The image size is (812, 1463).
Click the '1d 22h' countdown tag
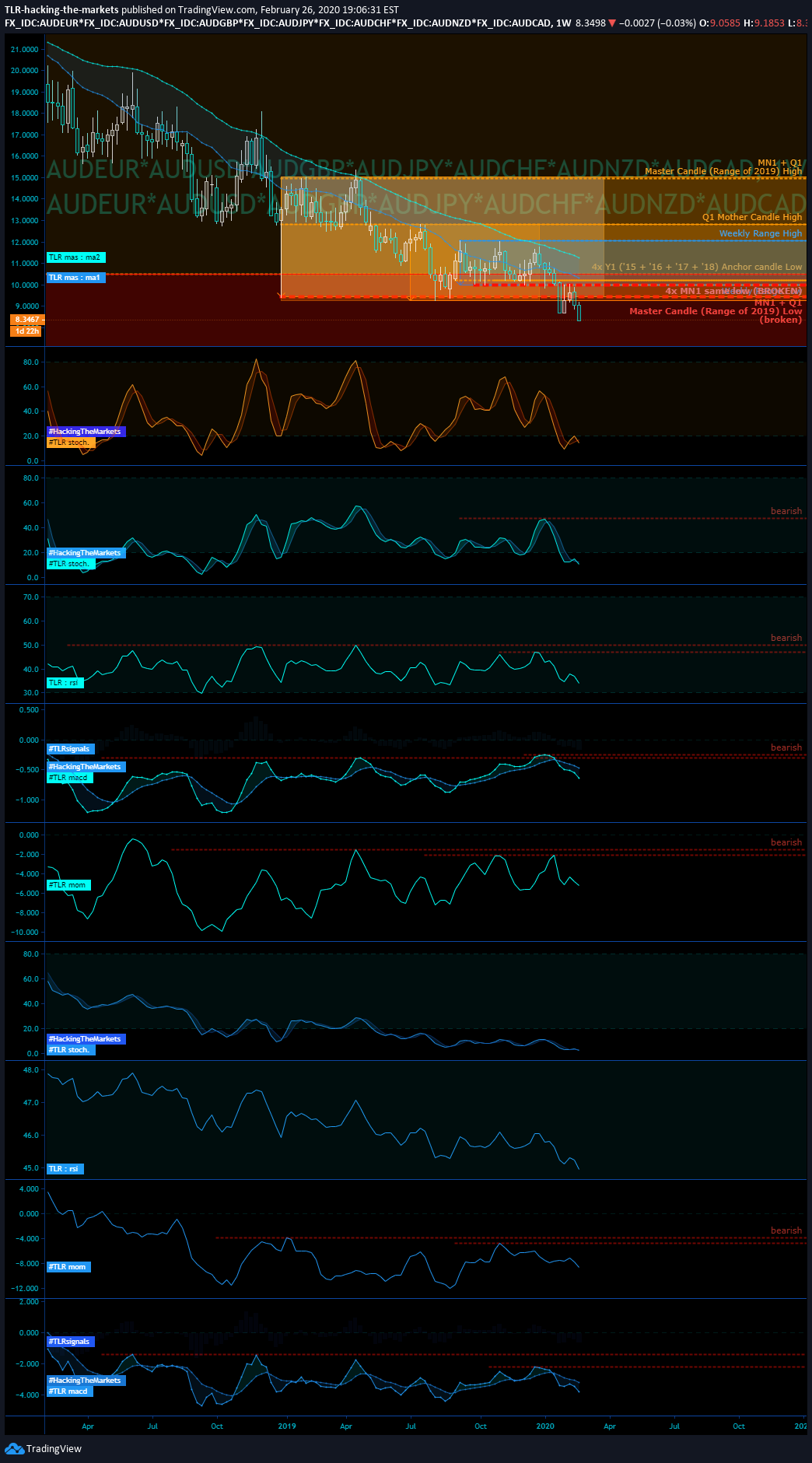click(26, 331)
